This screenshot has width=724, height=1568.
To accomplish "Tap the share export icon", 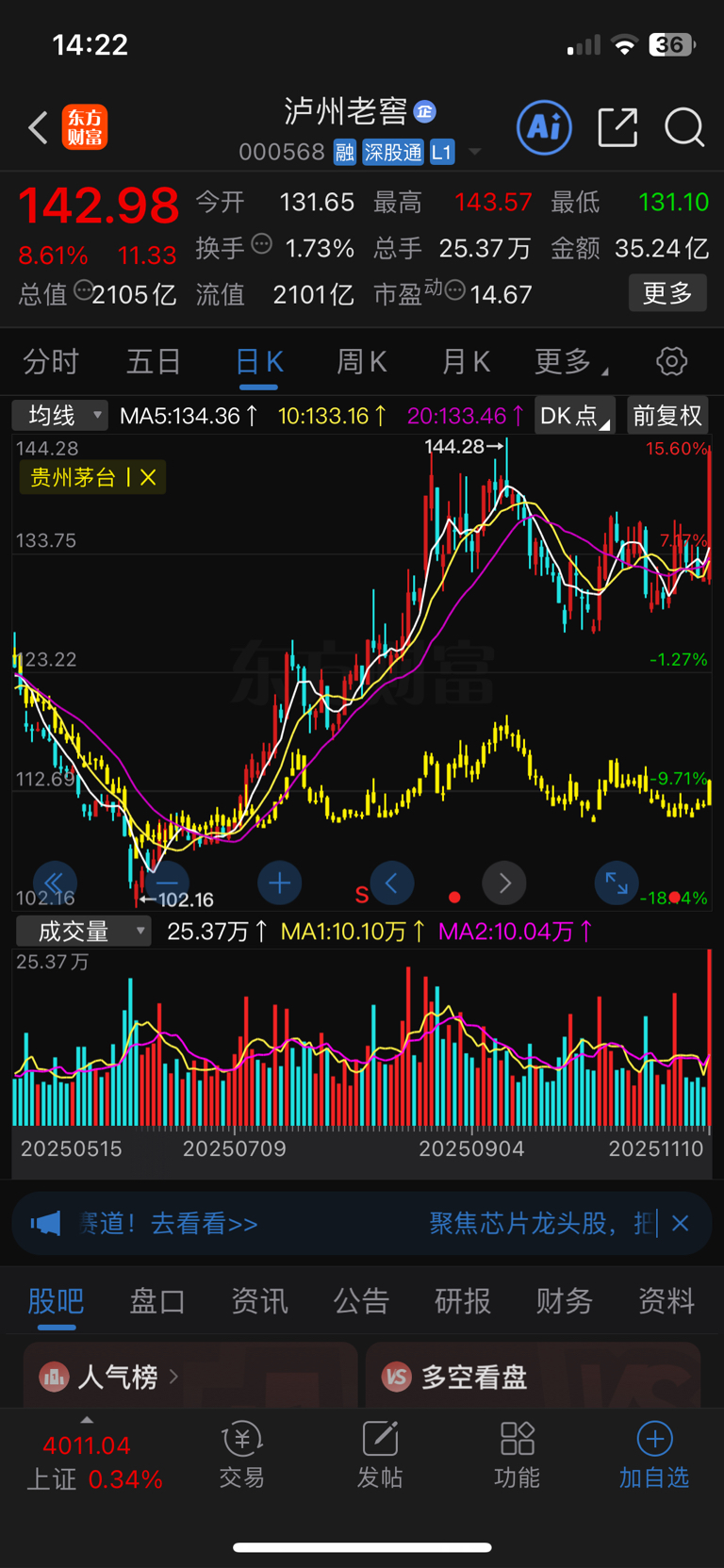I will pos(618,126).
